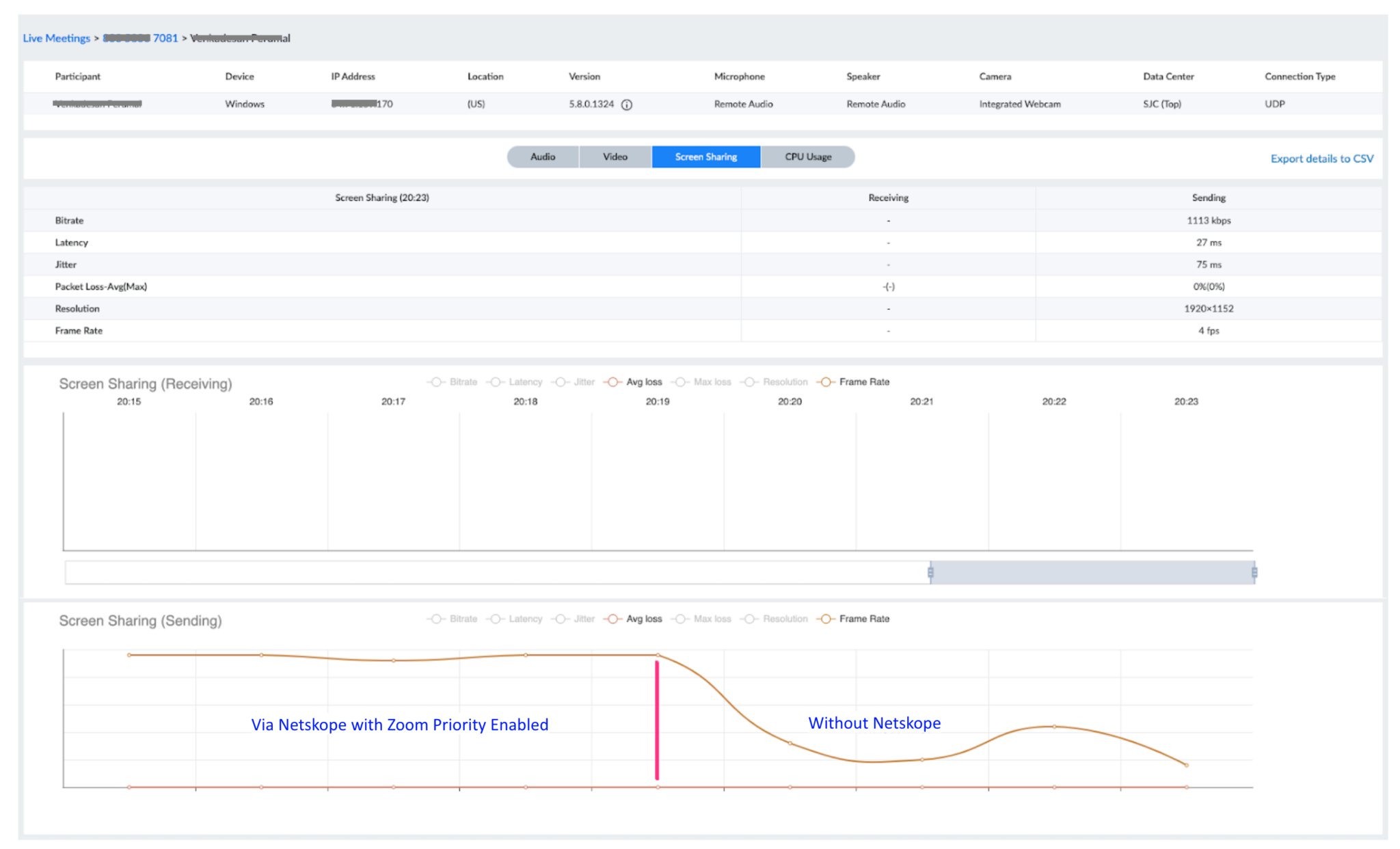Switch to the Audio tab
1400x849 pixels.
pos(542,157)
